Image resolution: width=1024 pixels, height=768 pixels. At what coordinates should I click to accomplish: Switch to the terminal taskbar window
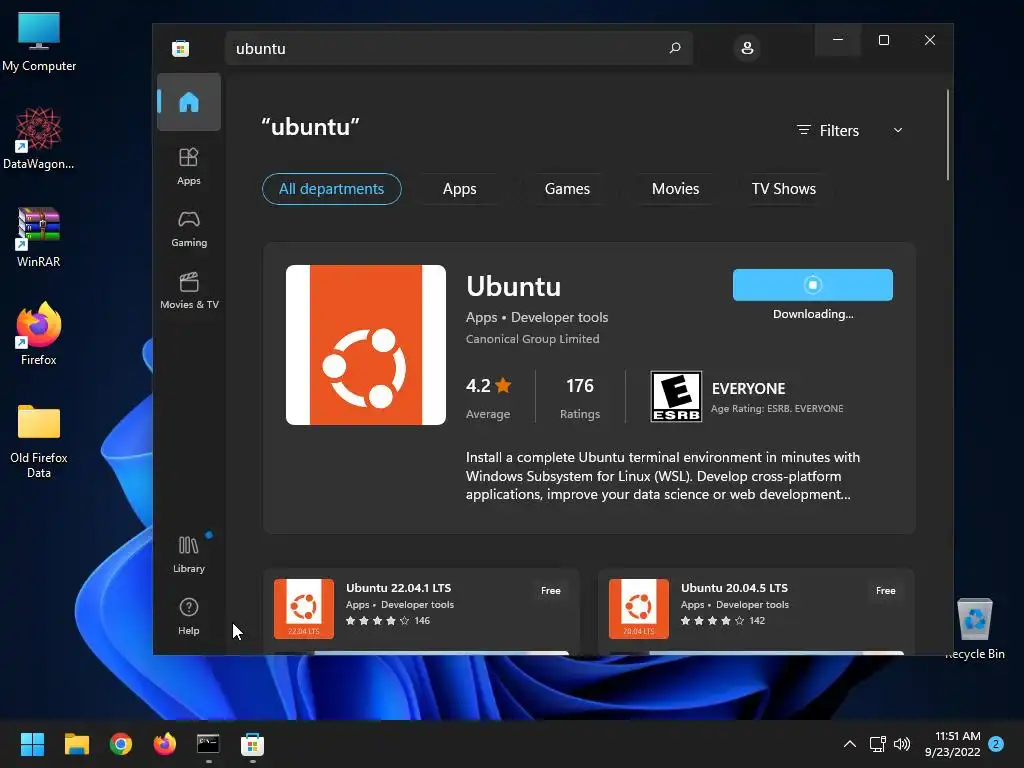tap(208, 744)
